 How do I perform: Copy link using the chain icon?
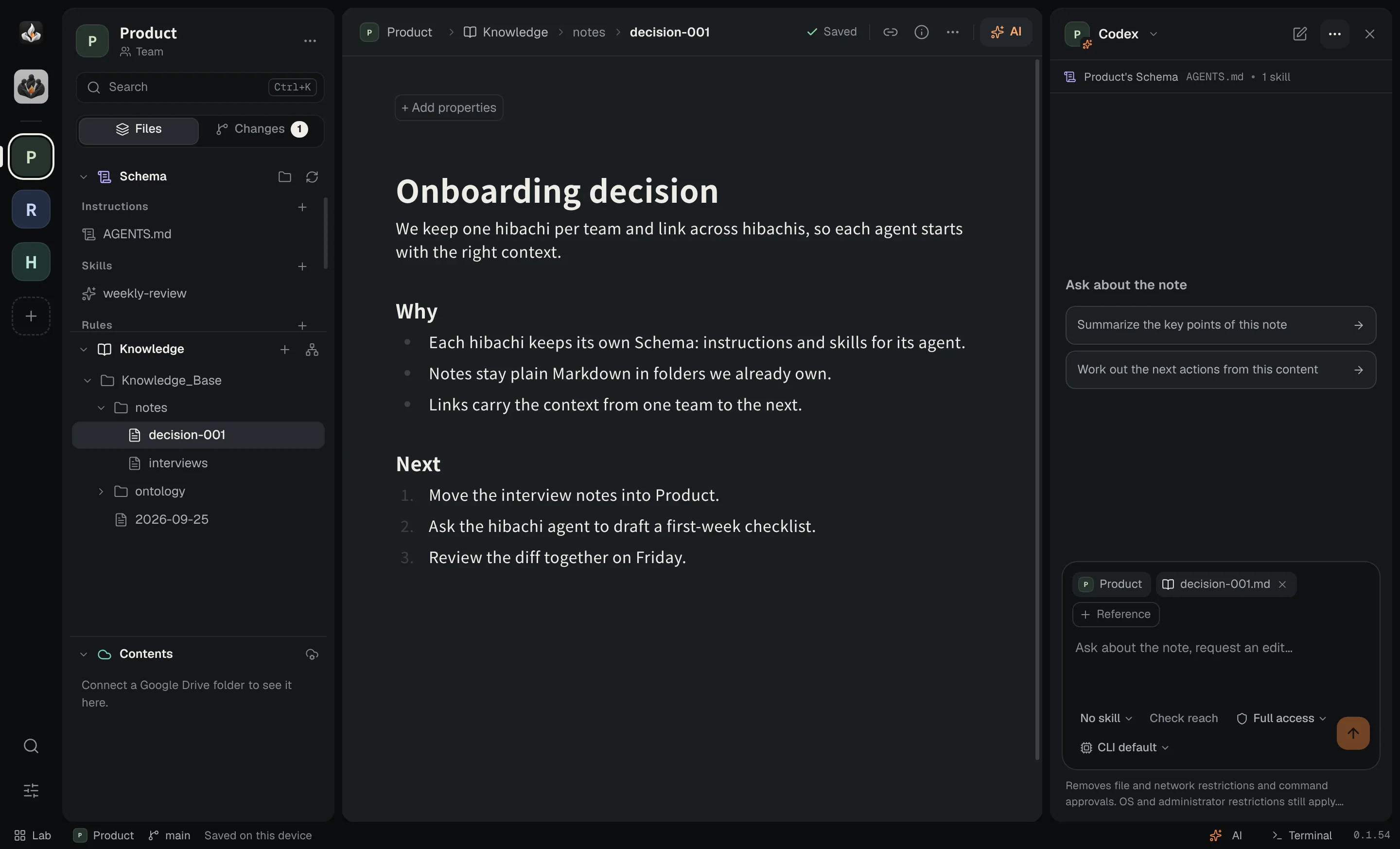[x=890, y=32]
